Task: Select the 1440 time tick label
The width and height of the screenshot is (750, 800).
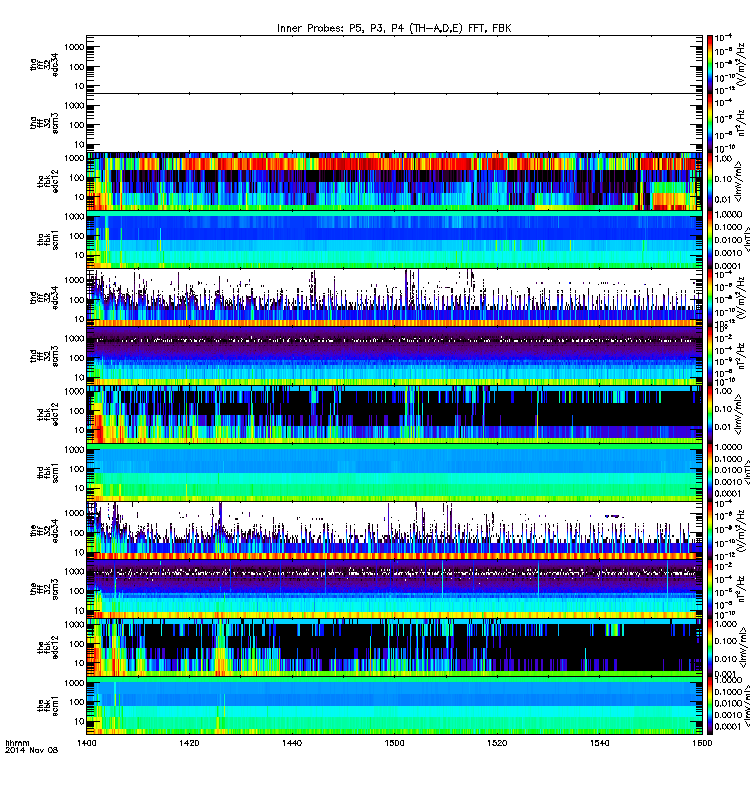Action: tap(292, 743)
